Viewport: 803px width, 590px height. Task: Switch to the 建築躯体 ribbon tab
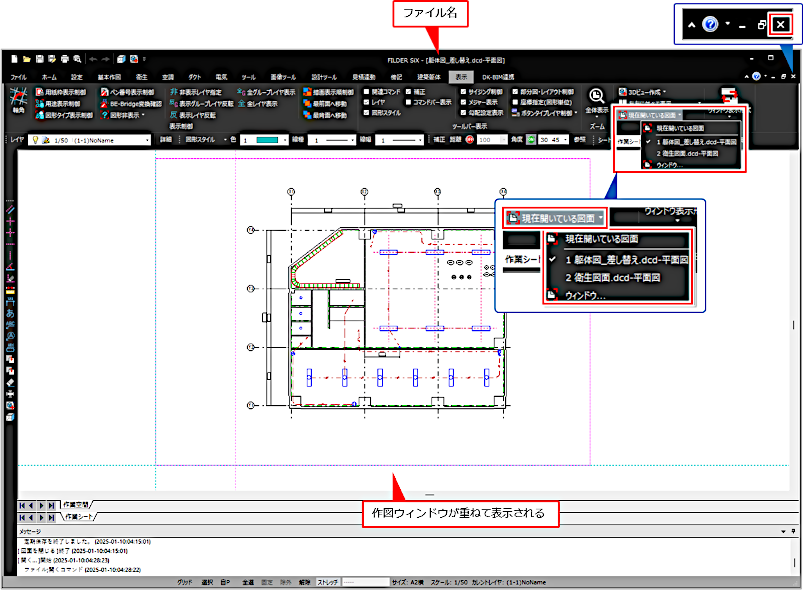(x=430, y=76)
